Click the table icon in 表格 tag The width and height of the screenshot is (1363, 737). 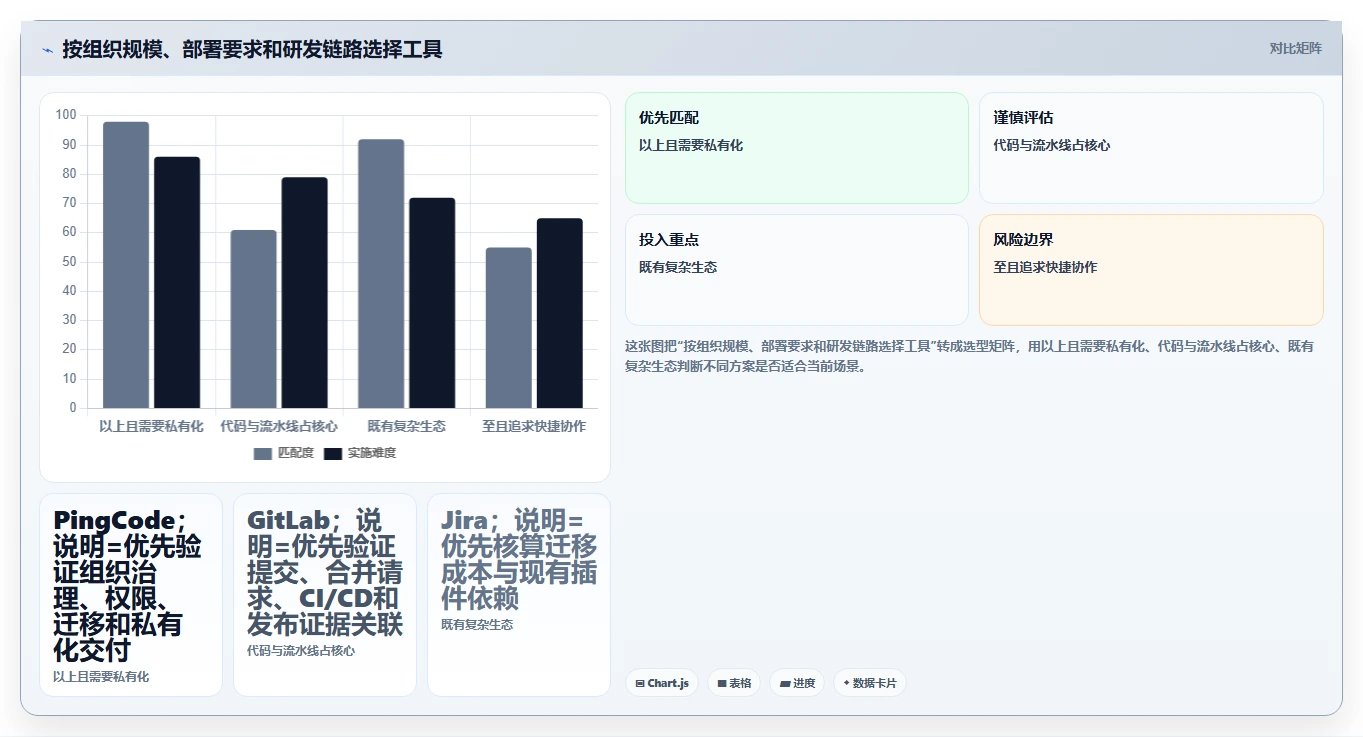tap(722, 684)
